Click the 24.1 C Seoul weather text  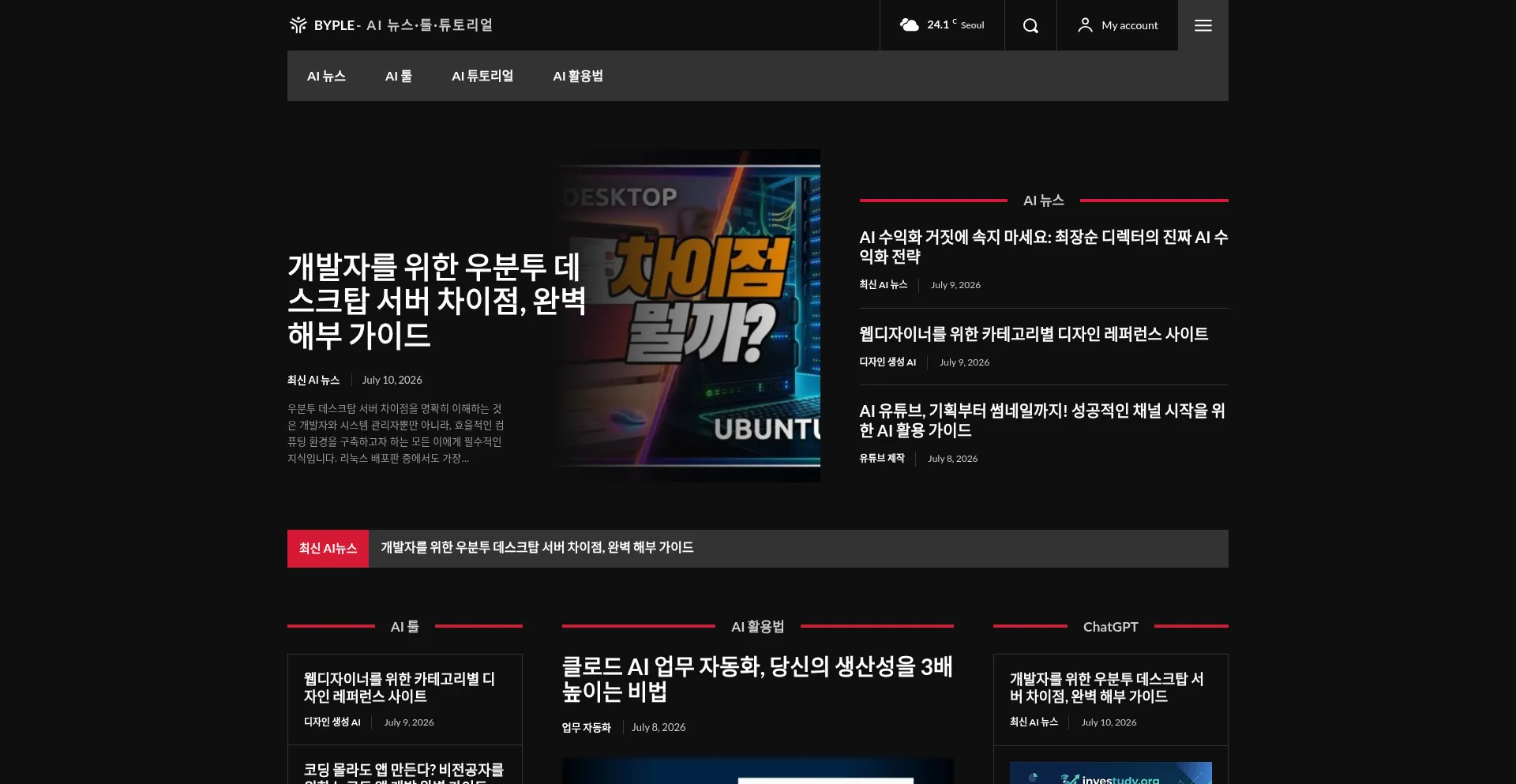click(x=955, y=24)
